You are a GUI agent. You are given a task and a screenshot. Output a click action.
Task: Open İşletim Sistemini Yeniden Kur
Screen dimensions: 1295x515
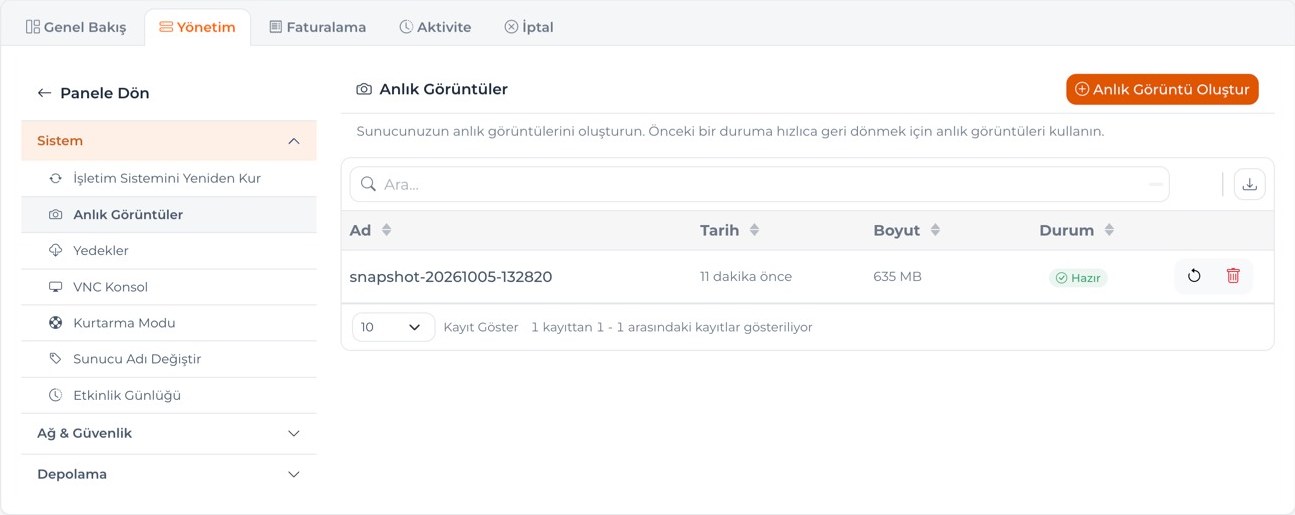click(x=169, y=178)
